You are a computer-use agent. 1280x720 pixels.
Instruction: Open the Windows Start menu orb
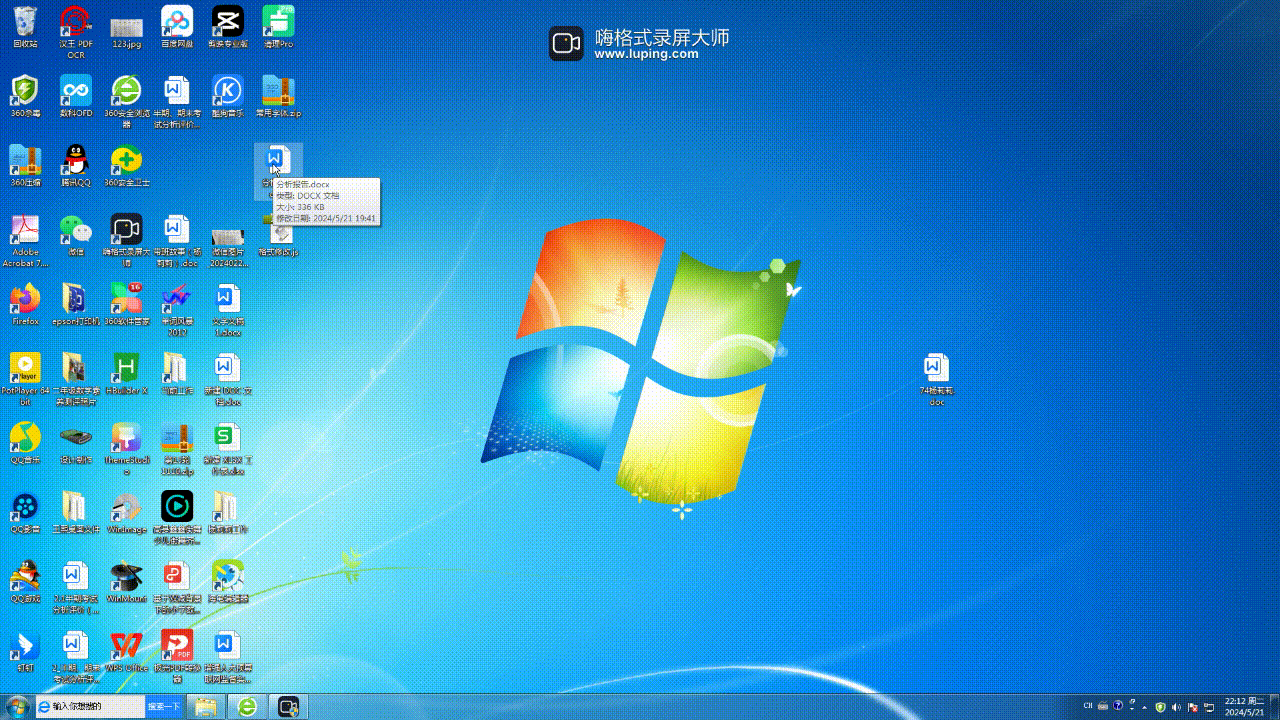point(16,706)
